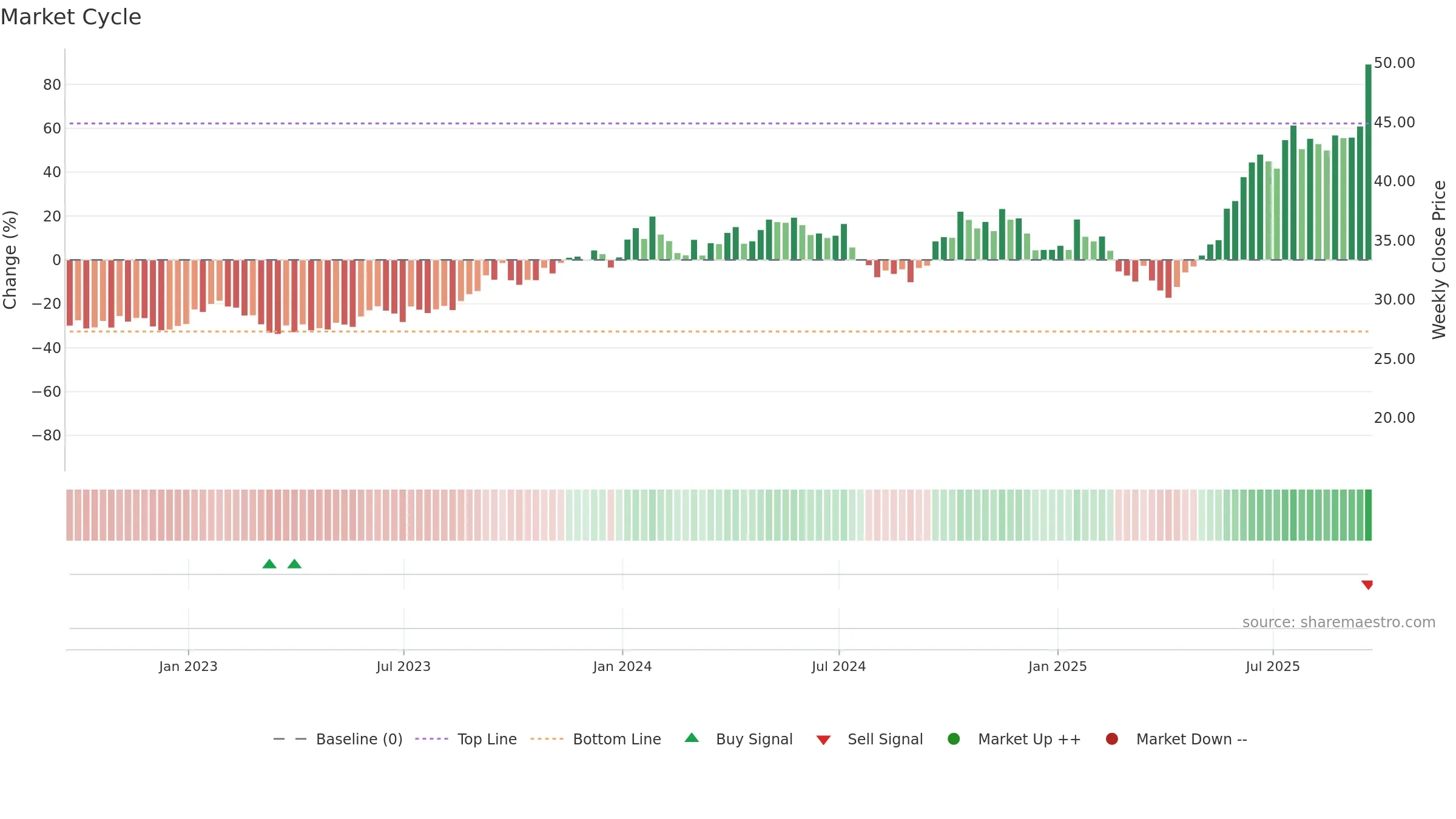Image resolution: width=1456 pixels, height=819 pixels.
Task: Click the 20.00 price axis label
Action: 1394,417
